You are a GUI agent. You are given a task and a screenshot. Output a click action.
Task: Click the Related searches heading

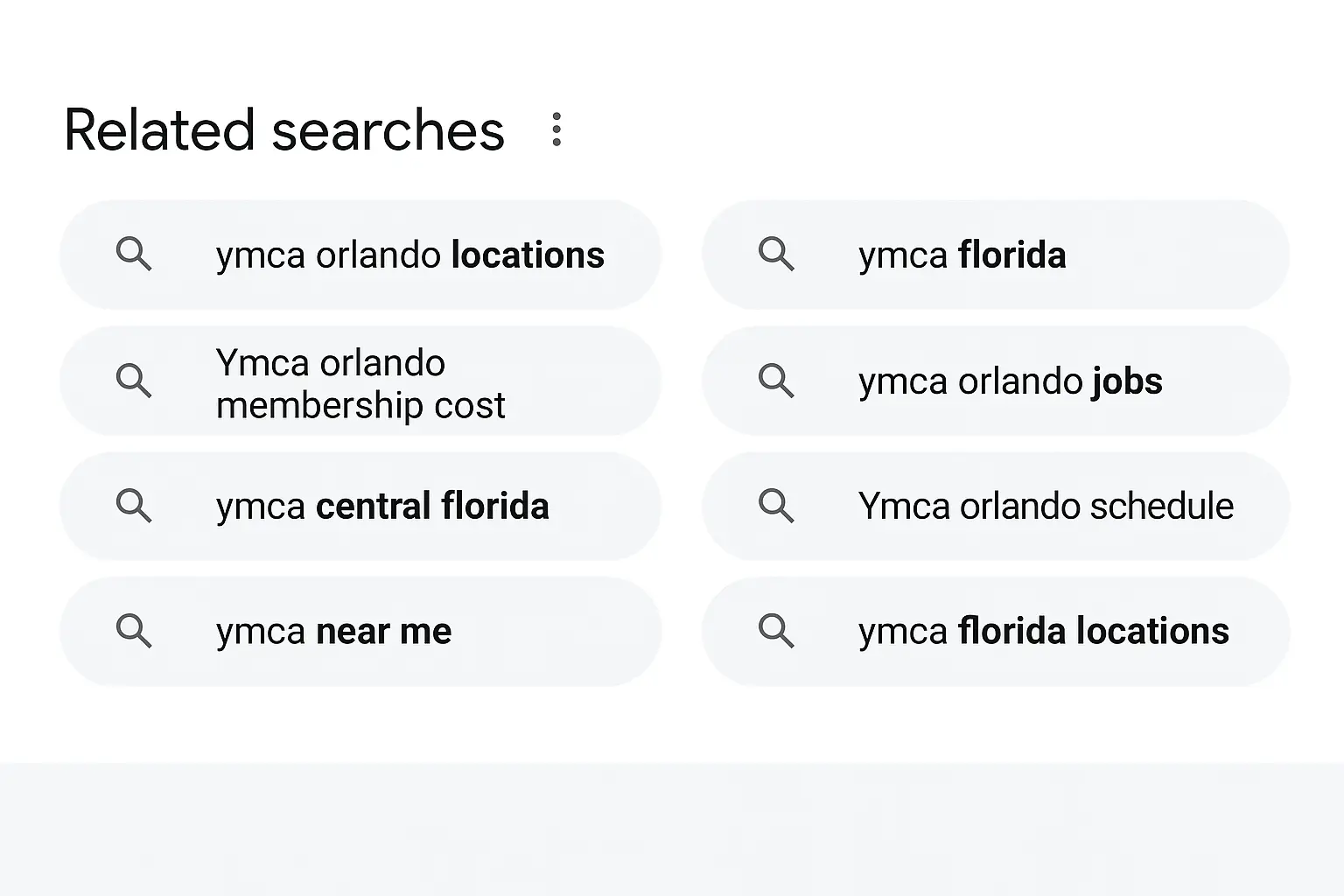pyautogui.click(x=283, y=131)
